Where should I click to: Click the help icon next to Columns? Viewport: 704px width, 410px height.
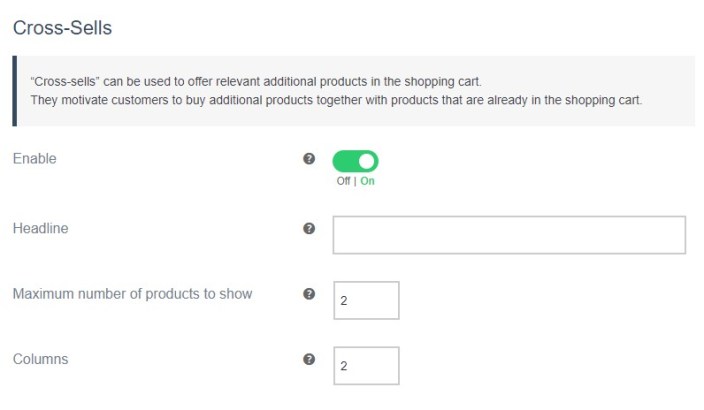(309, 359)
